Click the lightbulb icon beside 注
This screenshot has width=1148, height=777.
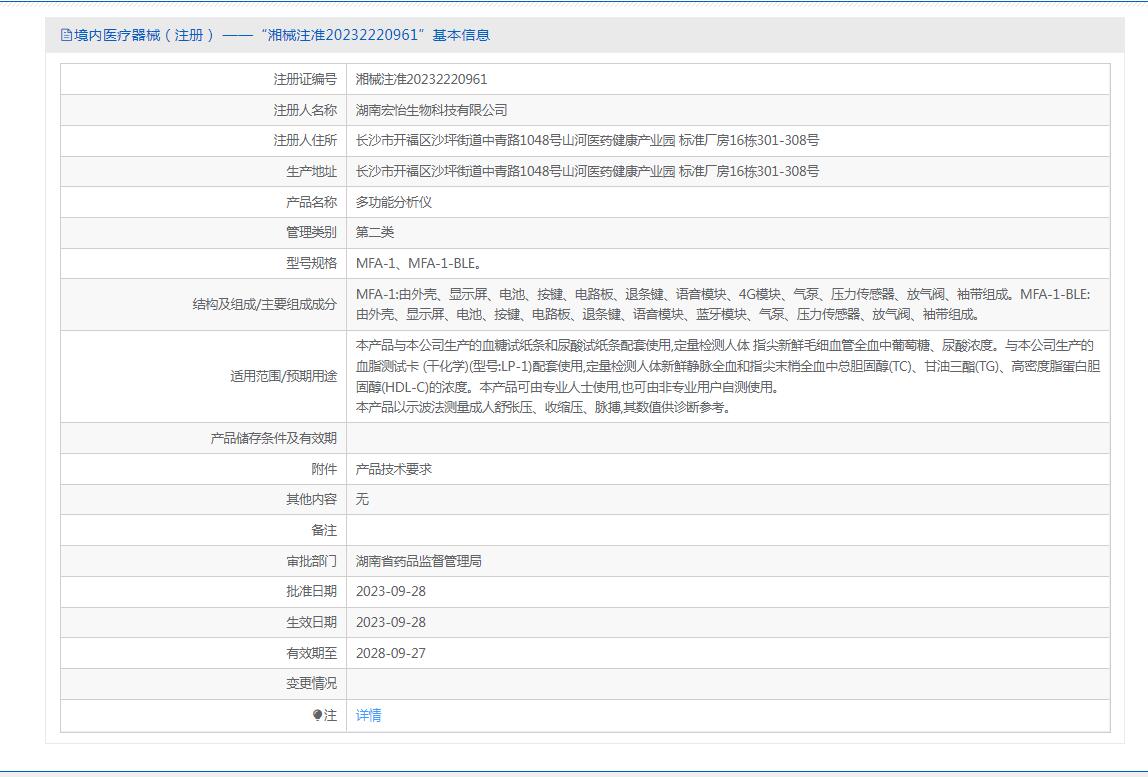coord(317,715)
